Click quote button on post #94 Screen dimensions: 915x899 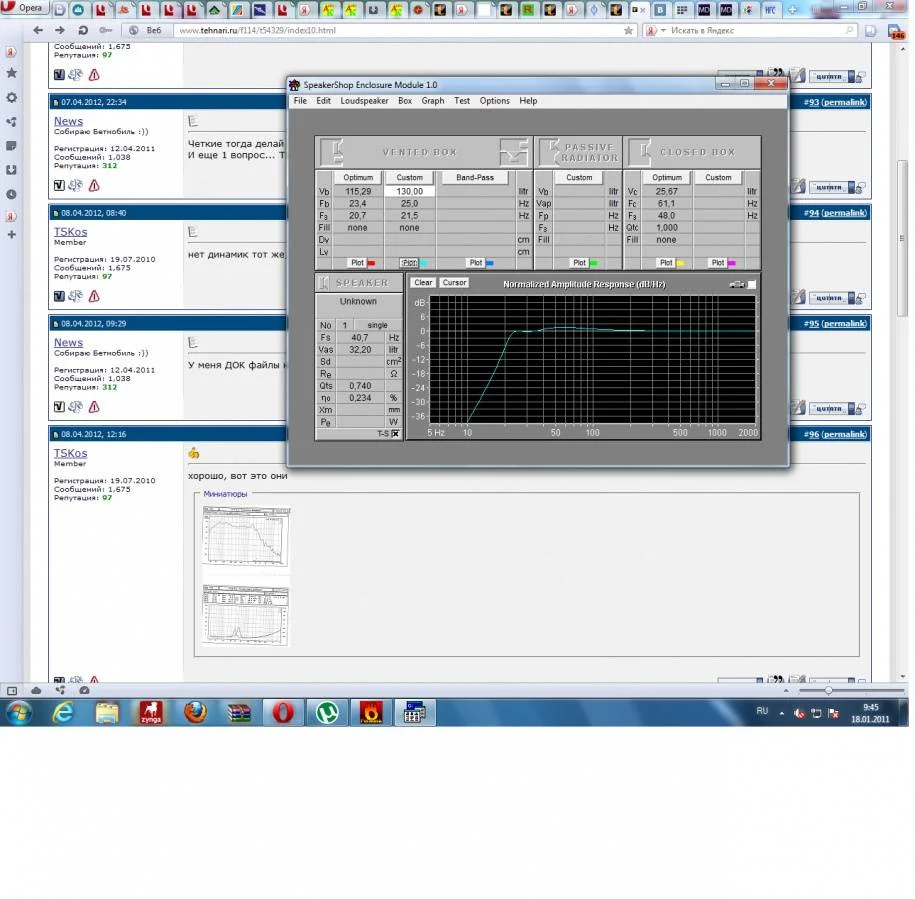pos(829,298)
